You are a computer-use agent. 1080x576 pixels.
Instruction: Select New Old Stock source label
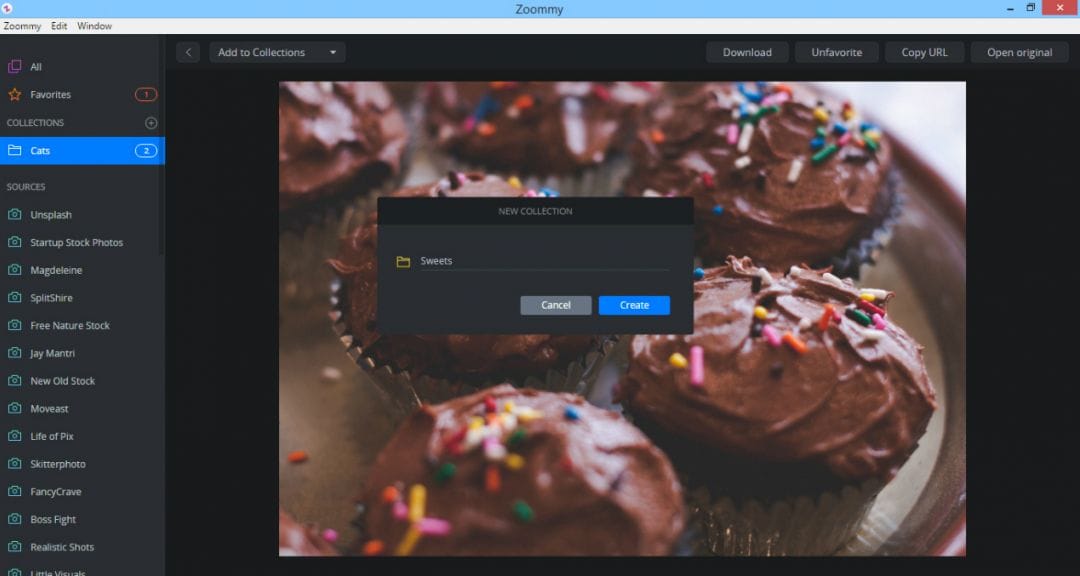62,380
